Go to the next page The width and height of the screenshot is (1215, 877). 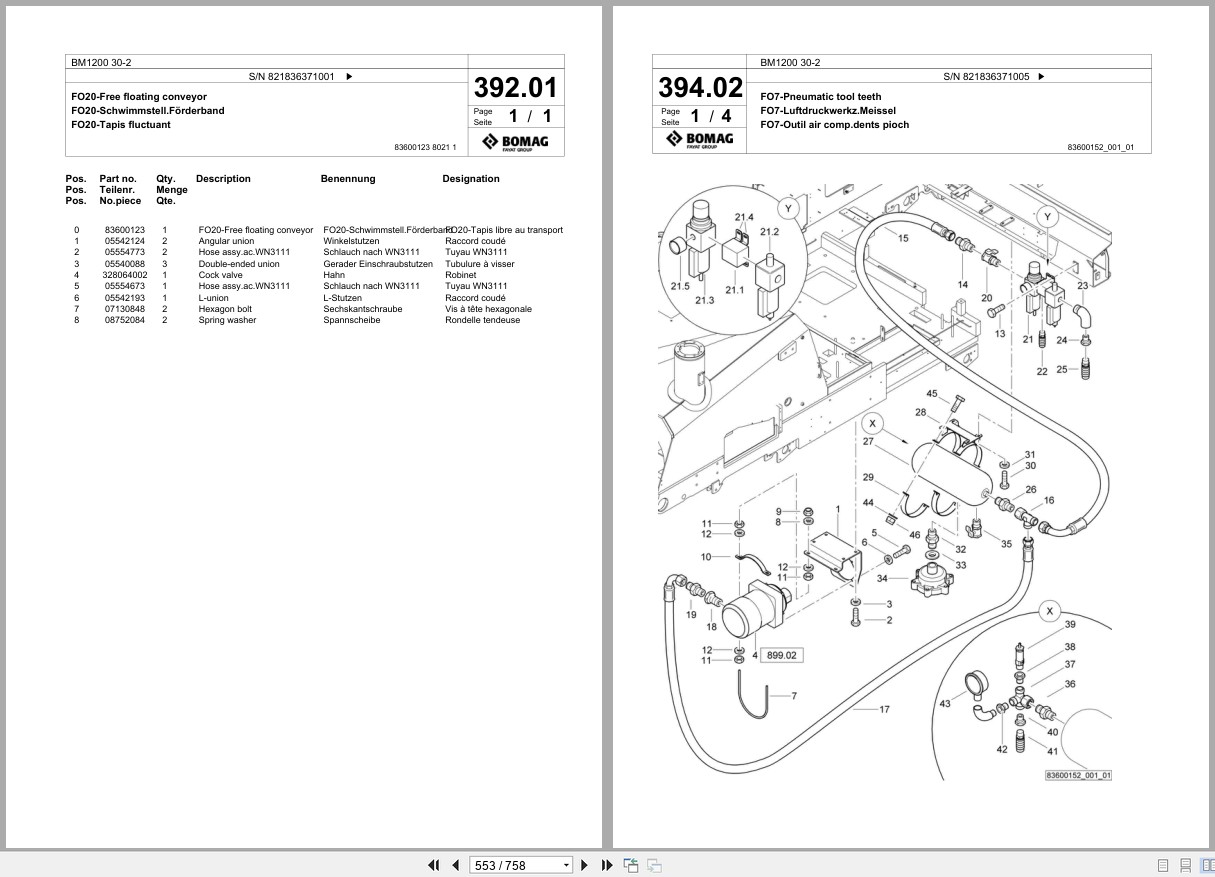pos(585,865)
